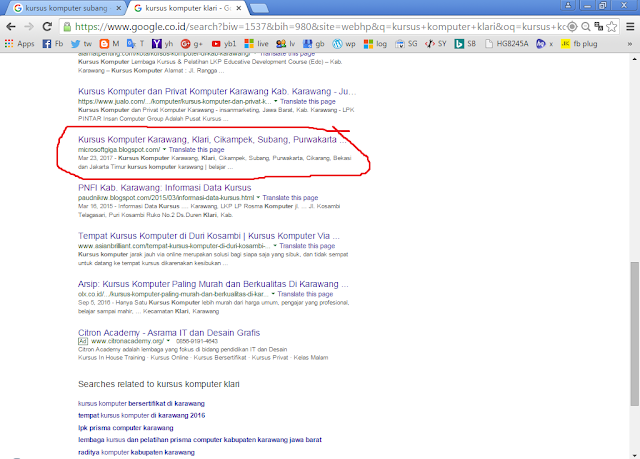640x459 pixels.
Task: Open the Facebook 'Fb' bookmark
Action: 53,44
